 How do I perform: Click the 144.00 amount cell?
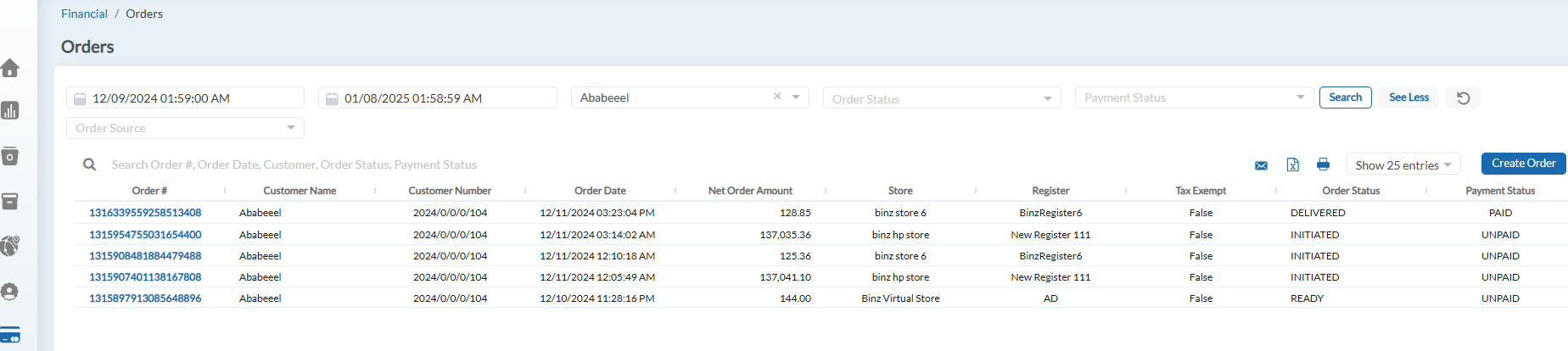(x=795, y=298)
